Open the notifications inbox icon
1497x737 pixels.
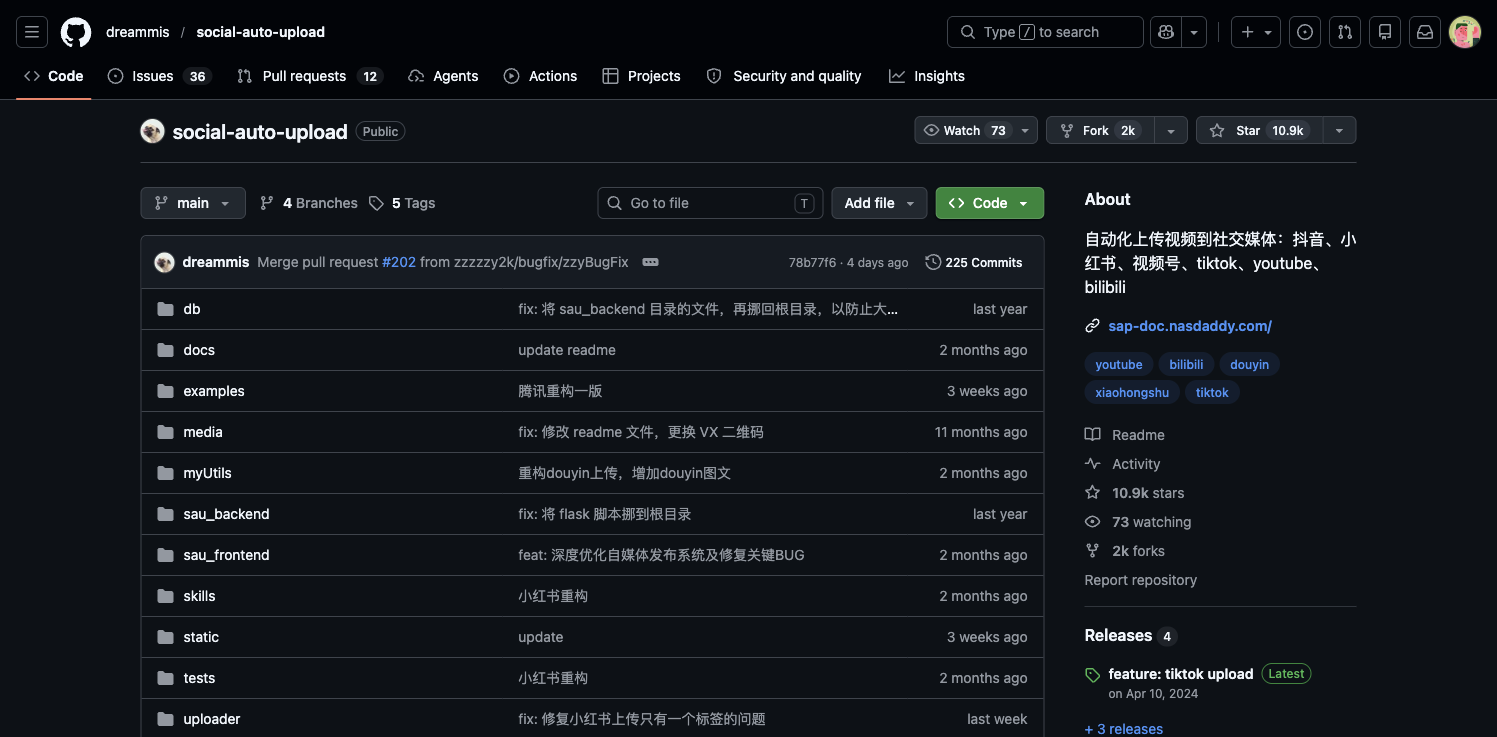[1425, 32]
